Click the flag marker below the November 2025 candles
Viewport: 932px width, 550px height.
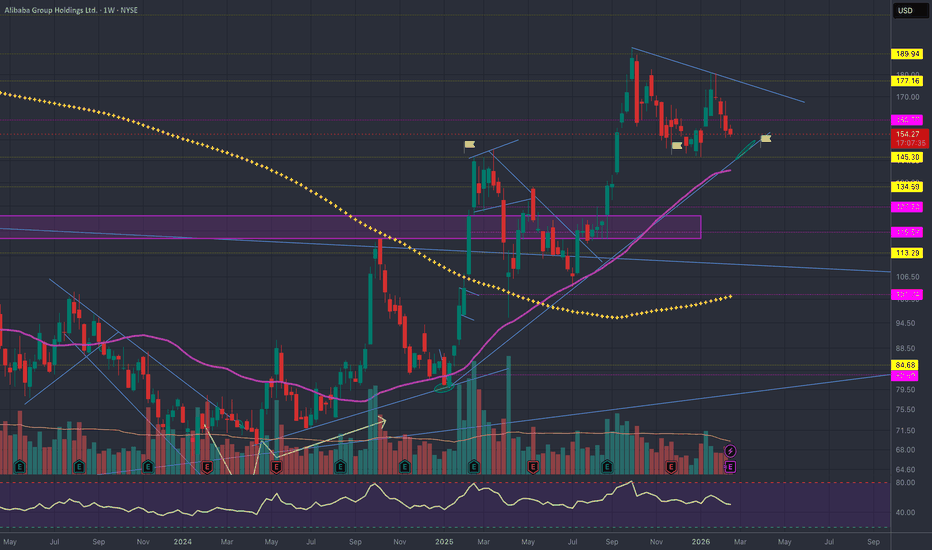(x=677, y=146)
